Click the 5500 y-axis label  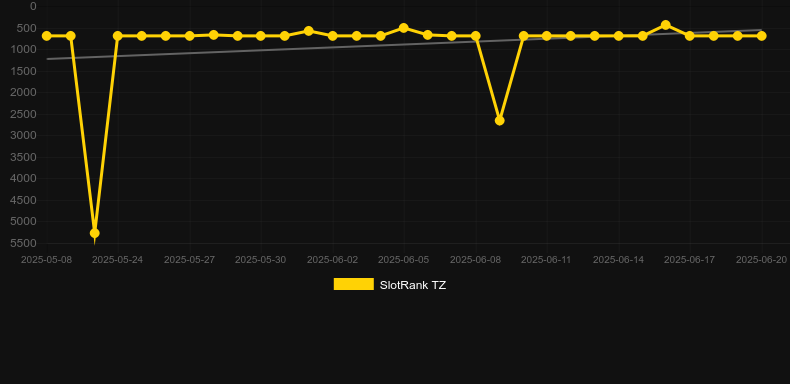[24, 243]
